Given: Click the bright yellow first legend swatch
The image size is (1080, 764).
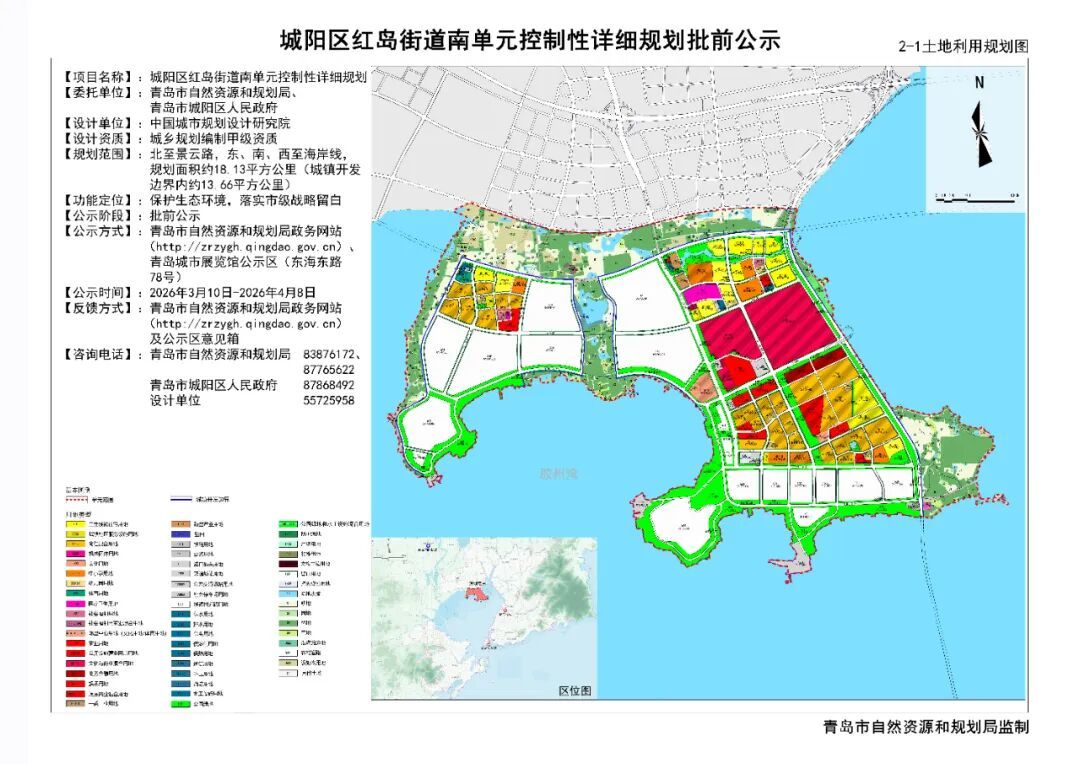Looking at the screenshot, I should (76, 524).
